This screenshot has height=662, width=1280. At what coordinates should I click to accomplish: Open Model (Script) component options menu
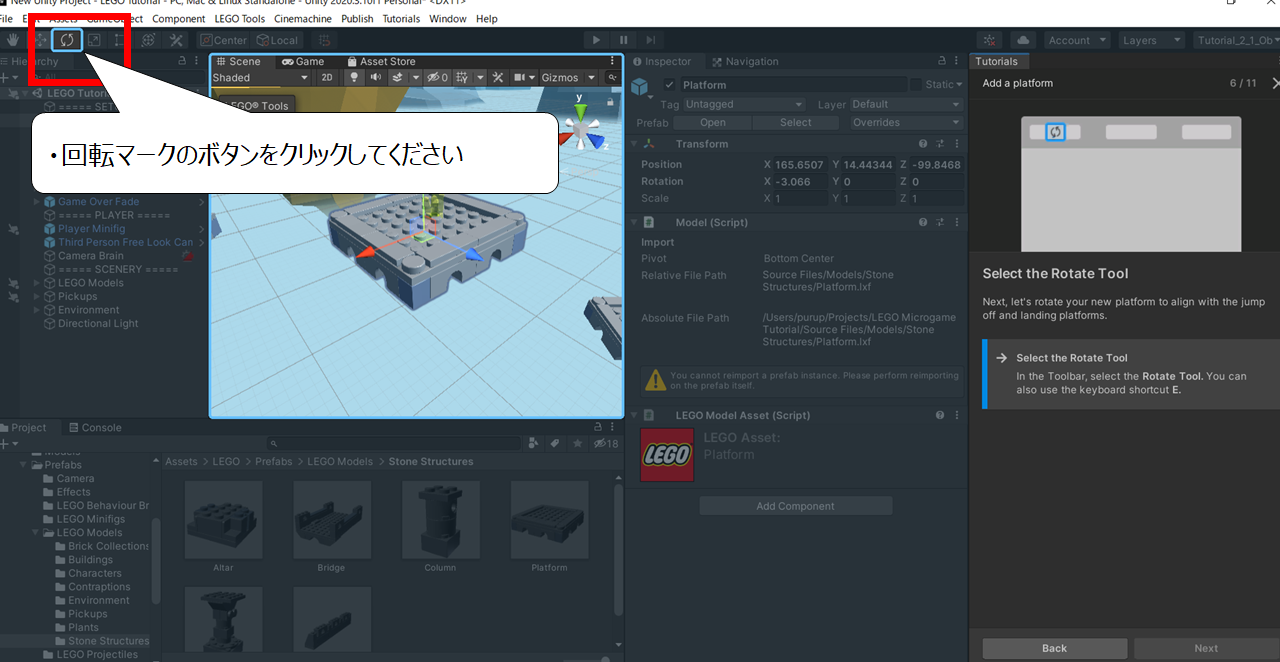click(957, 222)
